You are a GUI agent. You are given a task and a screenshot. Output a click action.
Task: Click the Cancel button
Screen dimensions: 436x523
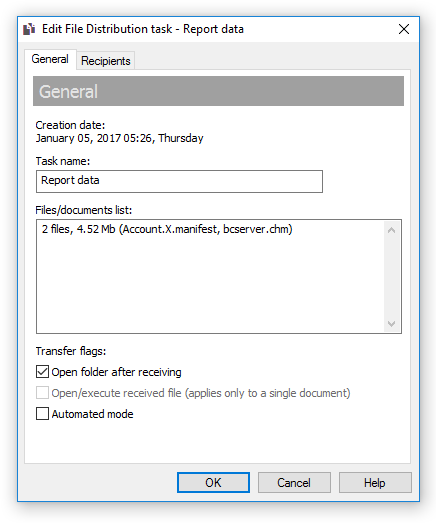(294, 482)
